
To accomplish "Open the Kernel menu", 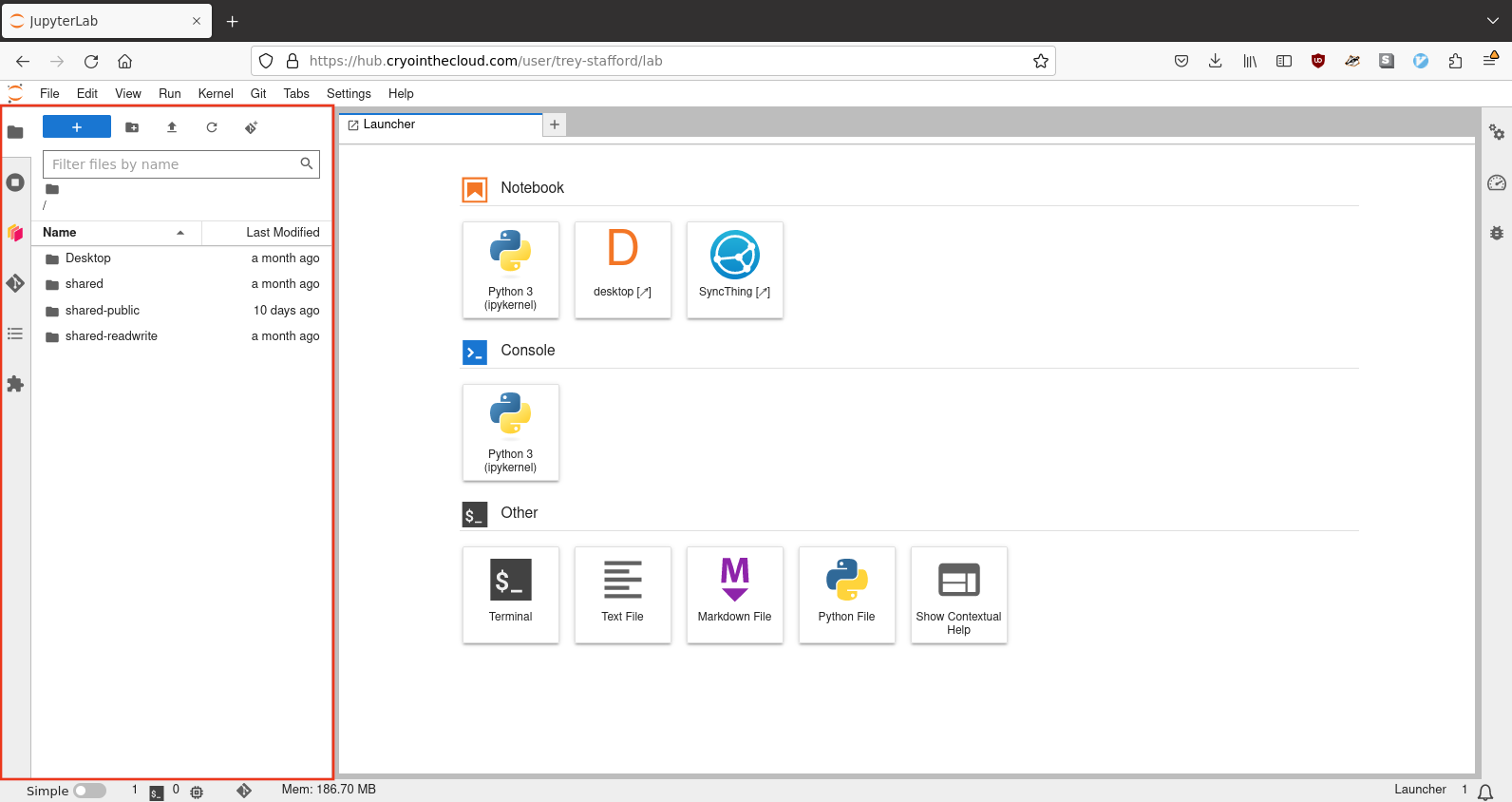I will pos(215,93).
